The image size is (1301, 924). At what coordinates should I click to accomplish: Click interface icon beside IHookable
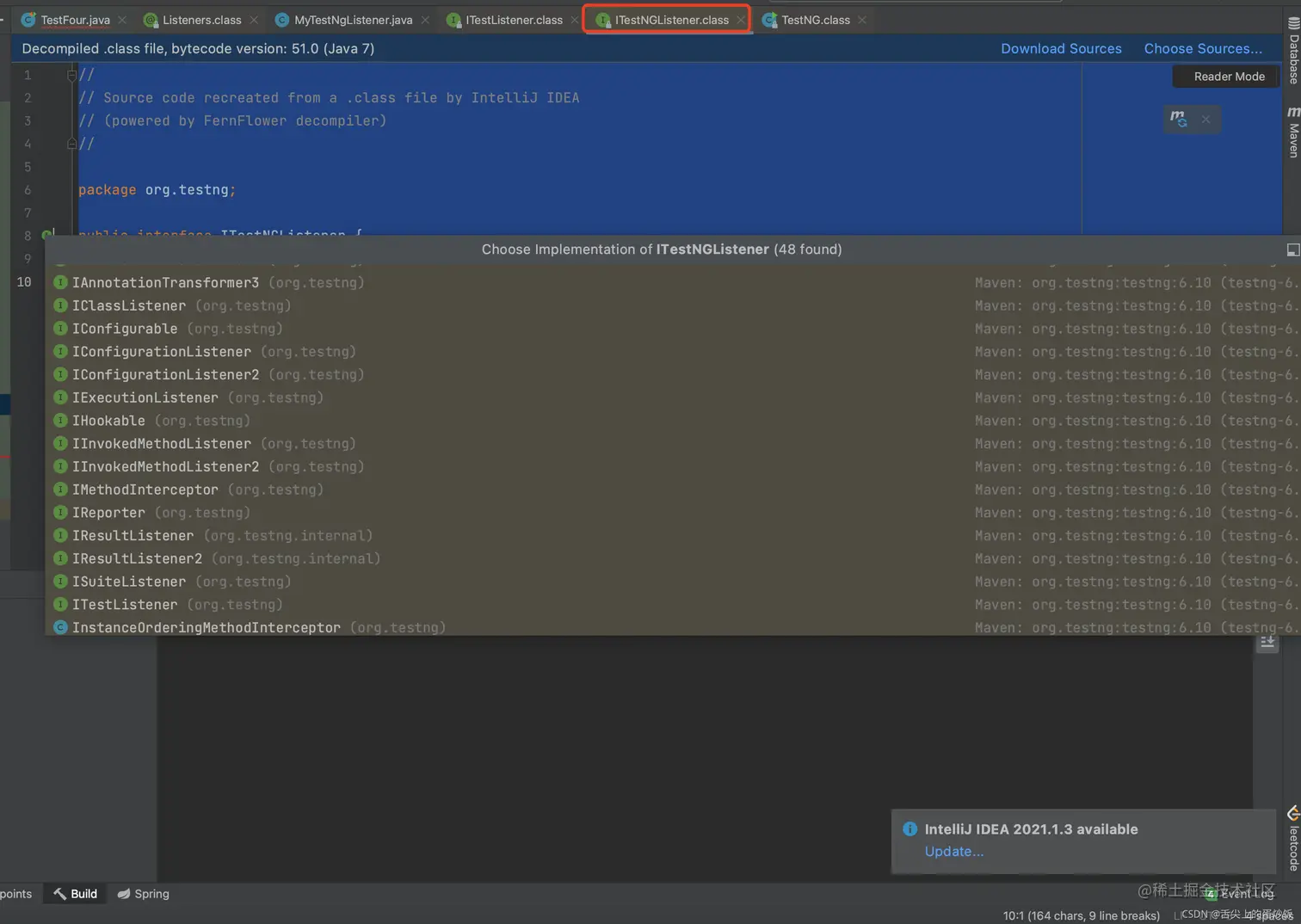[60, 420]
